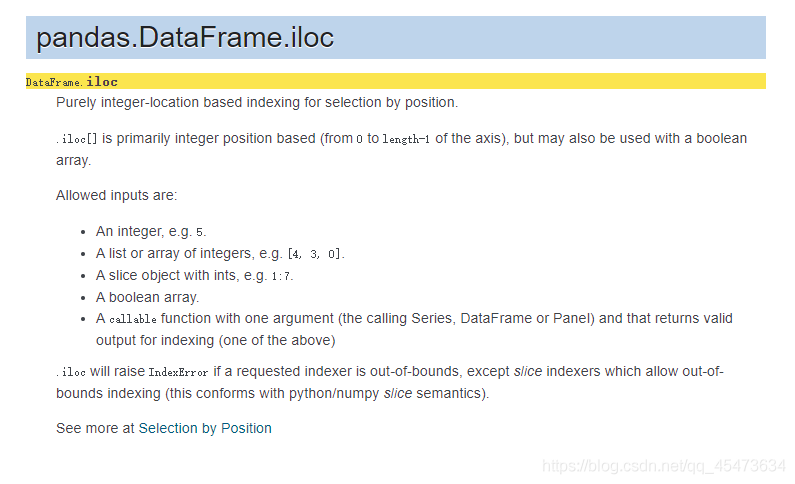
Task: Click ".iloc" code before "will raise"
Action: pyautogui.click(x=71, y=372)
